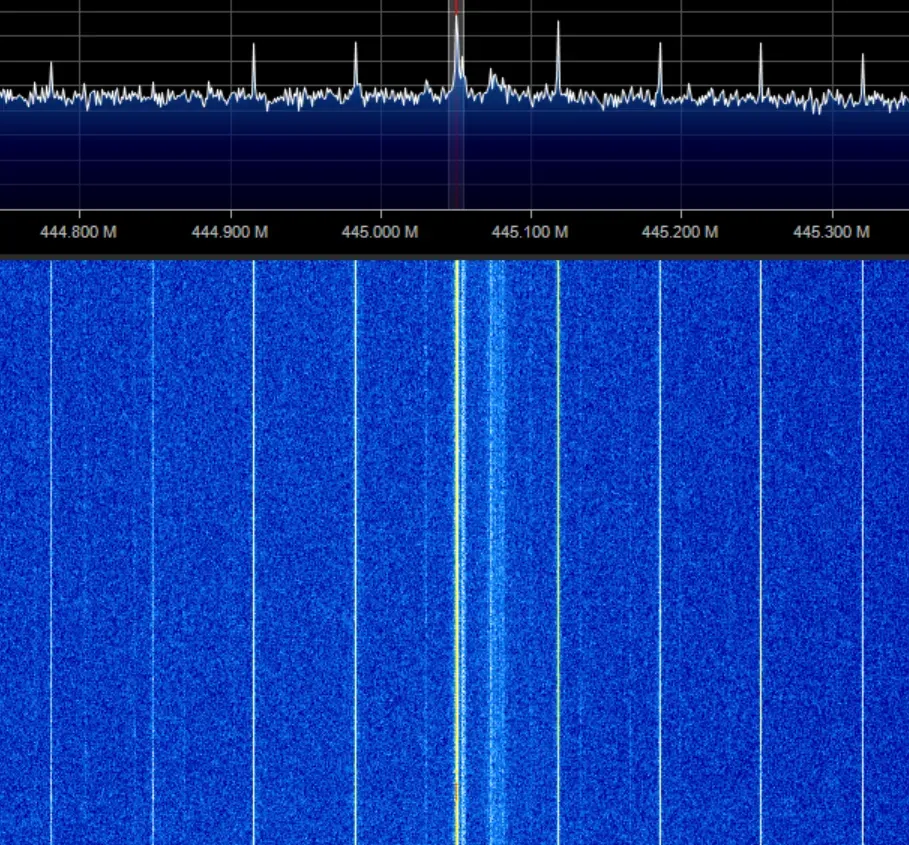Select the 445.200 M frequency axis label
This screenshot has width=909, height=845.
680,232
